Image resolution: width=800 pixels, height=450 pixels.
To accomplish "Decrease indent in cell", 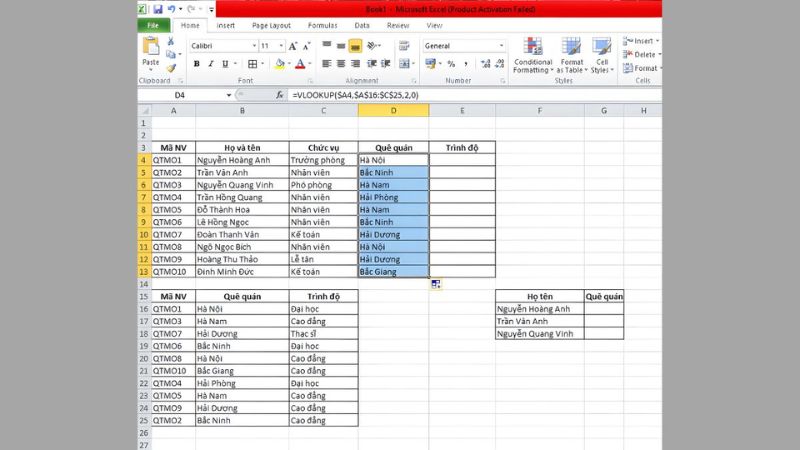I will [372, 64].
